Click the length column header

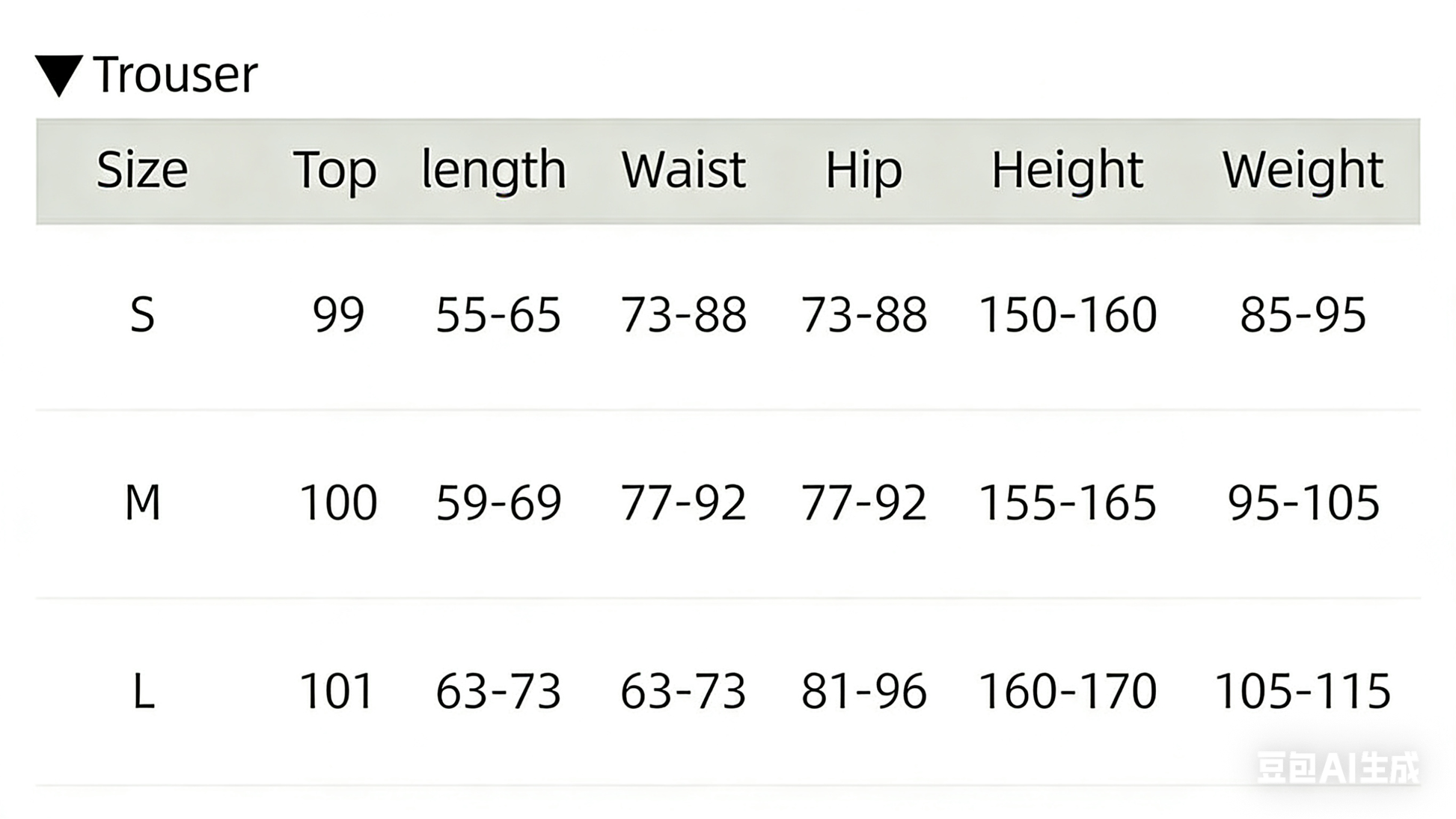(x=494, y=171)
